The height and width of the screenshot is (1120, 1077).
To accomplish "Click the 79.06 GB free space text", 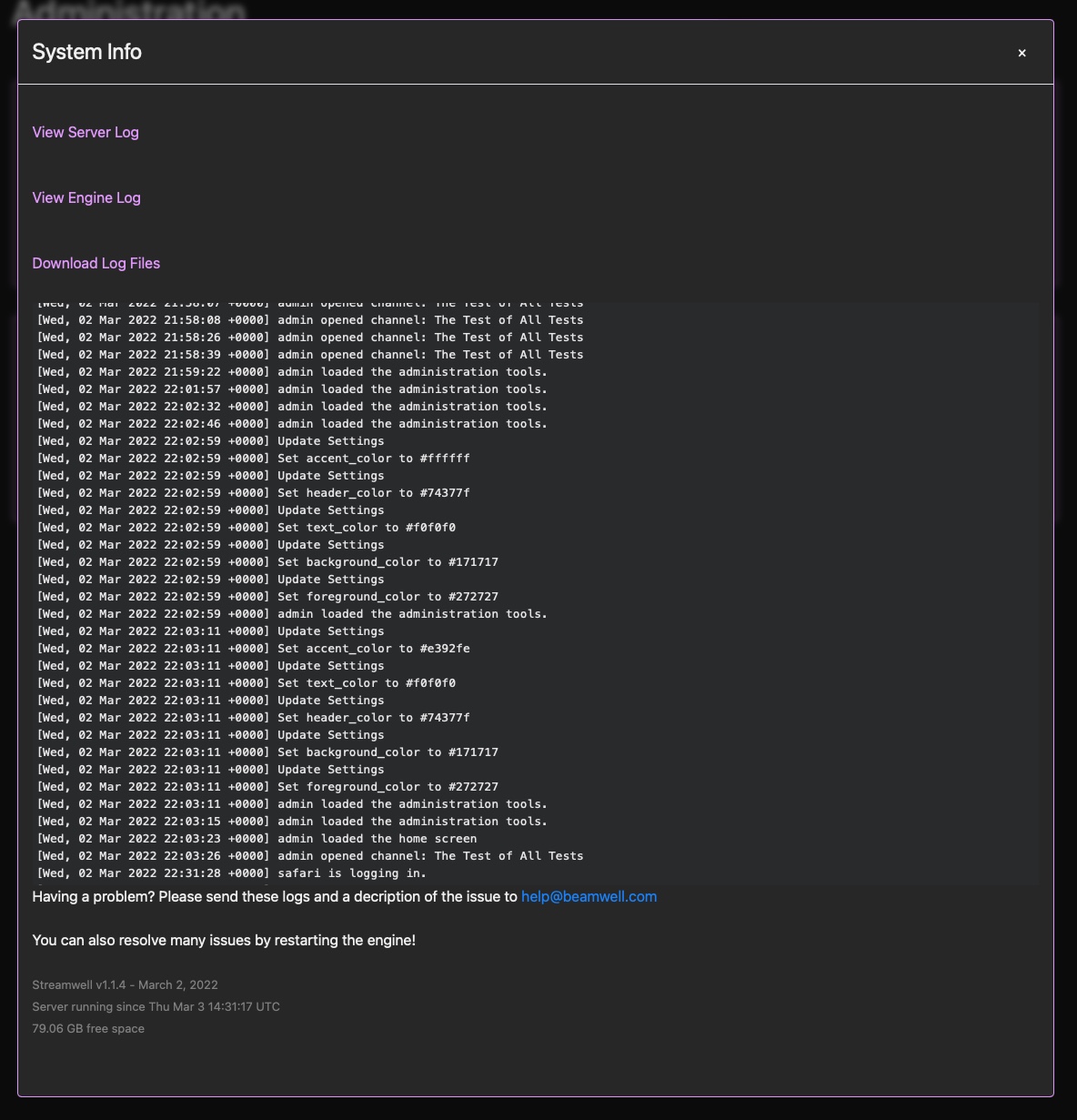I will pos(88,1028).
